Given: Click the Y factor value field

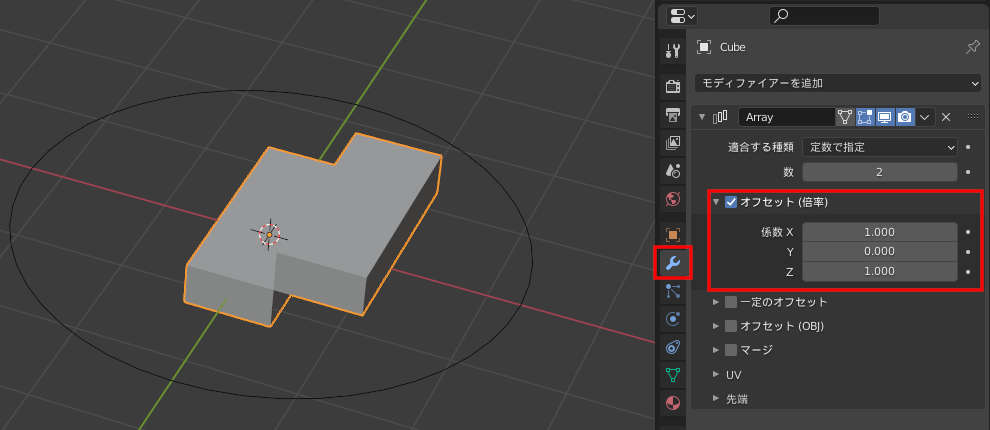Looking at the screenshot, I should pyautogui.click(x=880, y=251).
